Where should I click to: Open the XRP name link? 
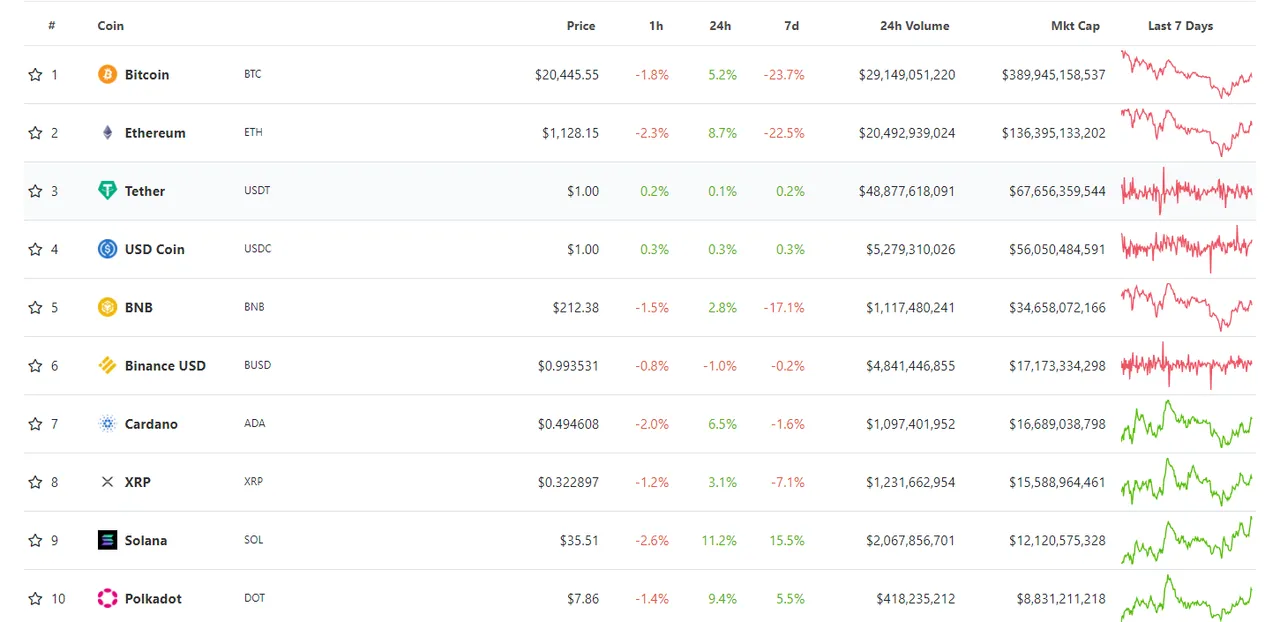pos(139,482)
